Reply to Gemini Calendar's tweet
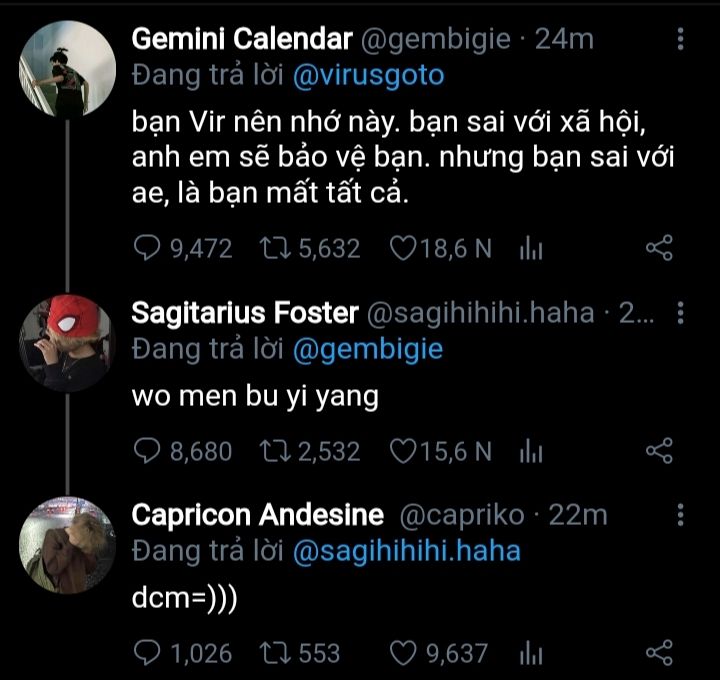This screenshot has width=720, height=680. pyautogui.click(x=146, y=249)
